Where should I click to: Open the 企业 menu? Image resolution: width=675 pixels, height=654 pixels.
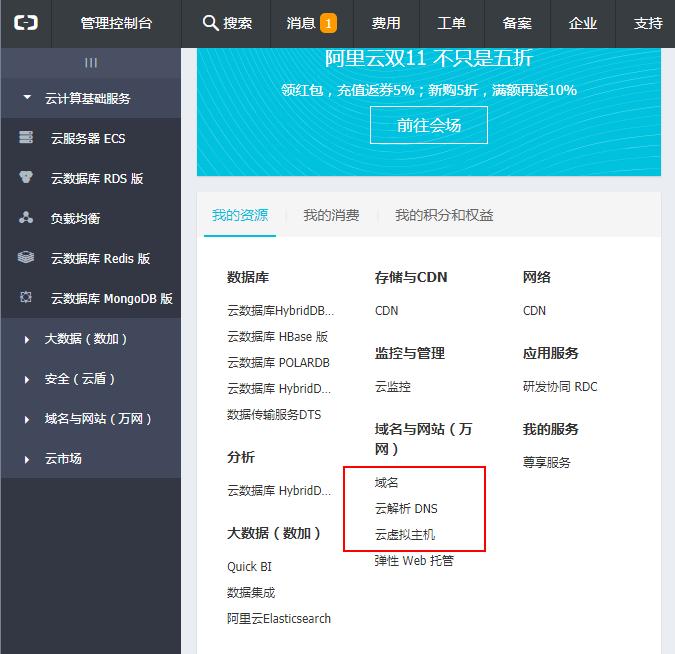tap(583, 23)
